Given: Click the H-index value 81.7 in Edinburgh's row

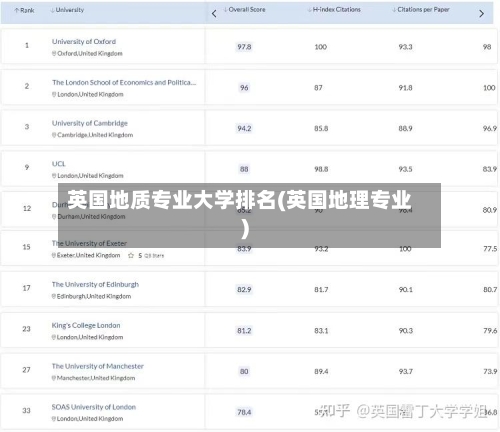Looking at the screenshot, I should pos(321,290).
